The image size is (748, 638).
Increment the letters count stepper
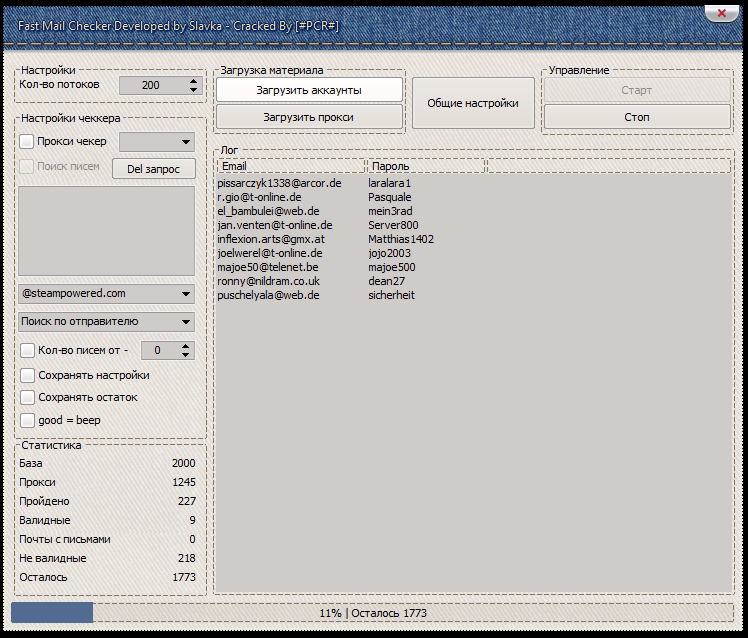(x=186, y=346)
